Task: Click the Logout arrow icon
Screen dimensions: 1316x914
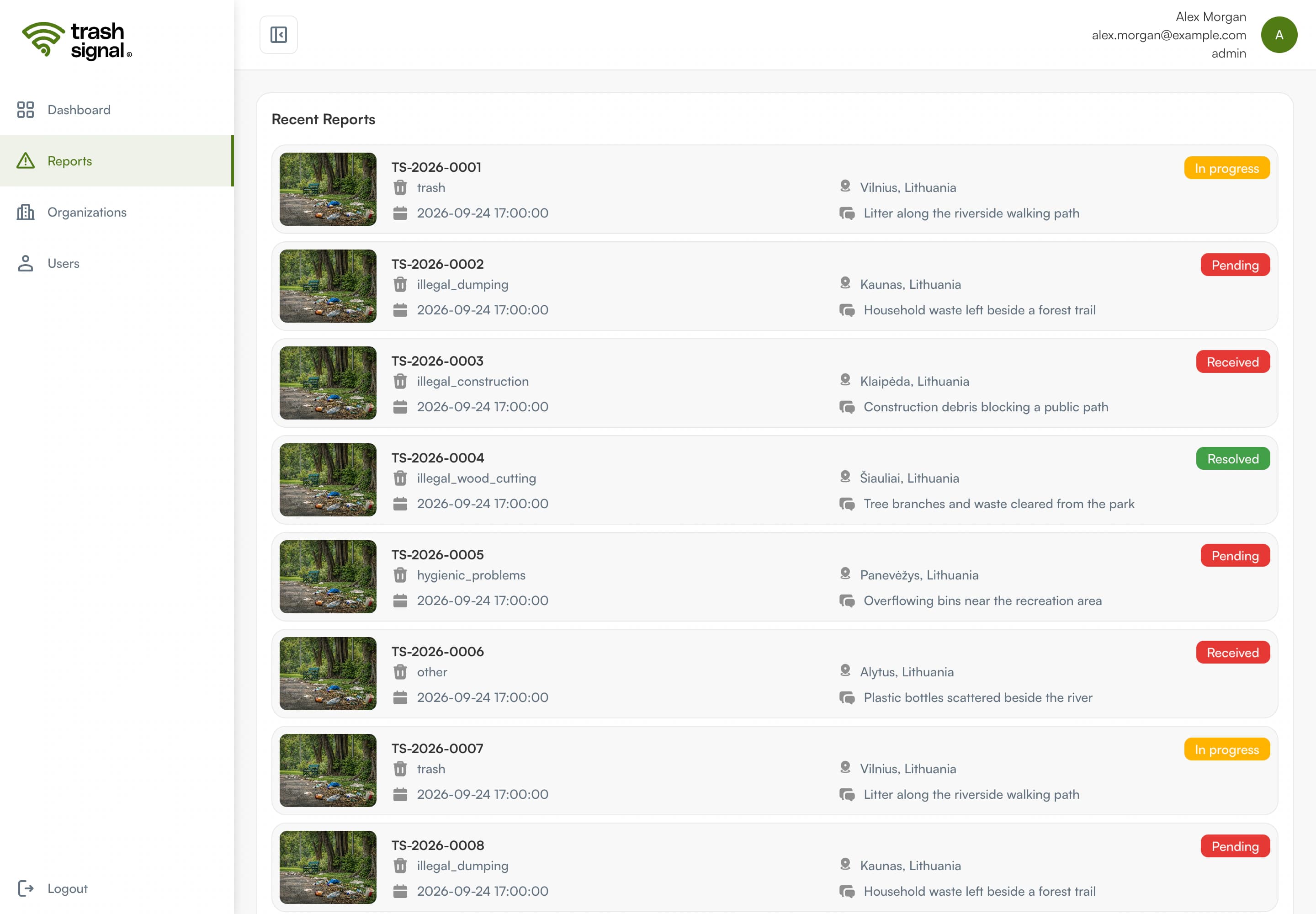Action: click(x=26, y=888)
